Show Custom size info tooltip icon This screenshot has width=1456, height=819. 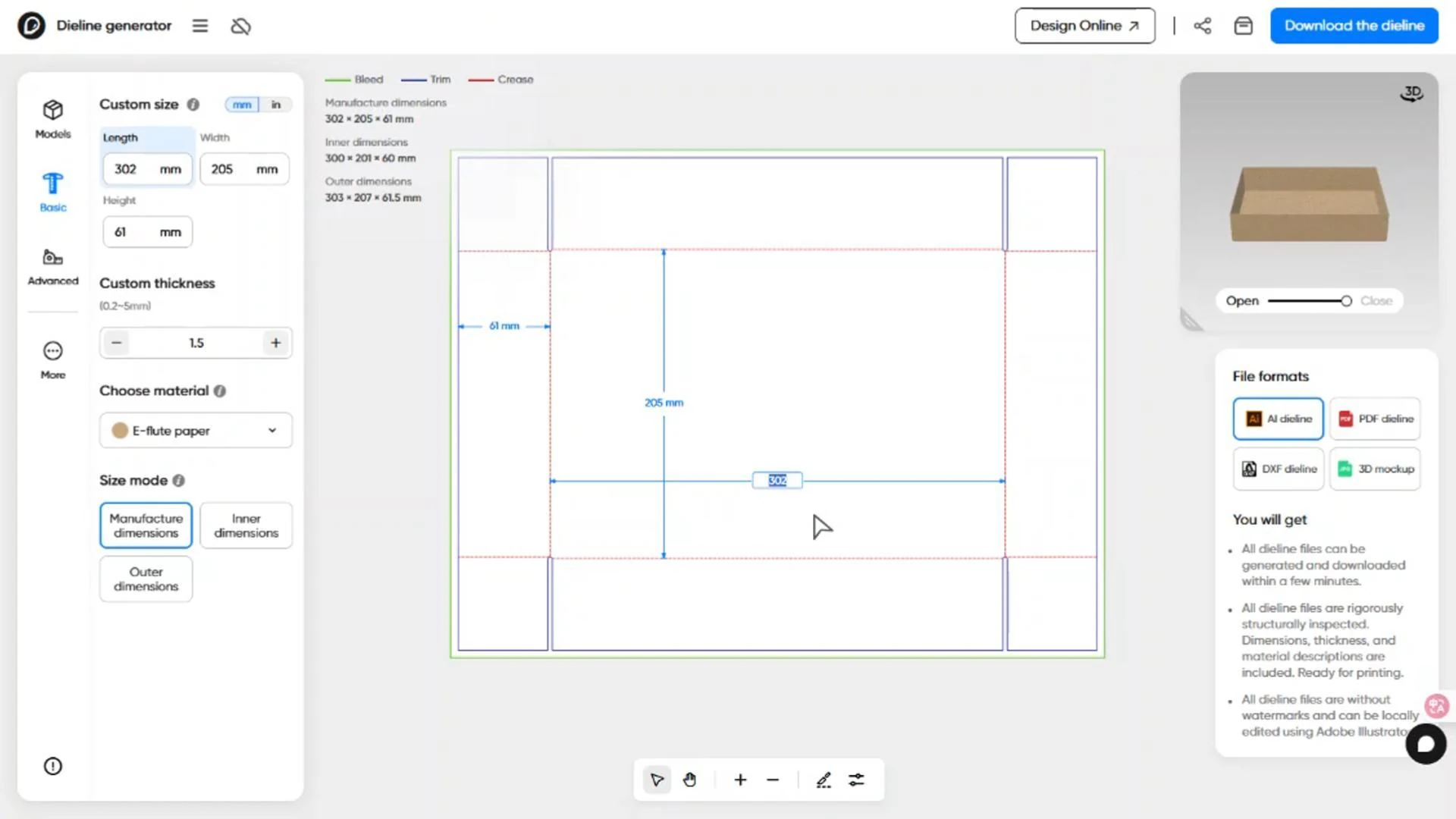coord(193,105)
